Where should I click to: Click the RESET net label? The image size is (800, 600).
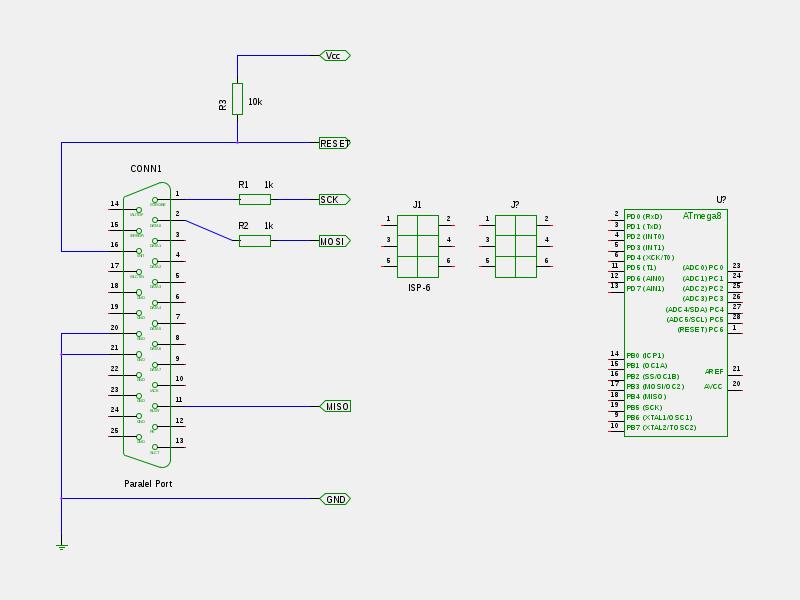pos(335,143)
